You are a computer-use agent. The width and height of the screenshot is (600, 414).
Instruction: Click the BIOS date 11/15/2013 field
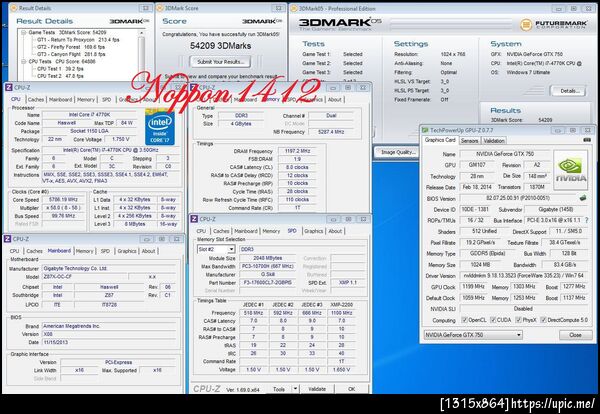click(x=109, y=342)
